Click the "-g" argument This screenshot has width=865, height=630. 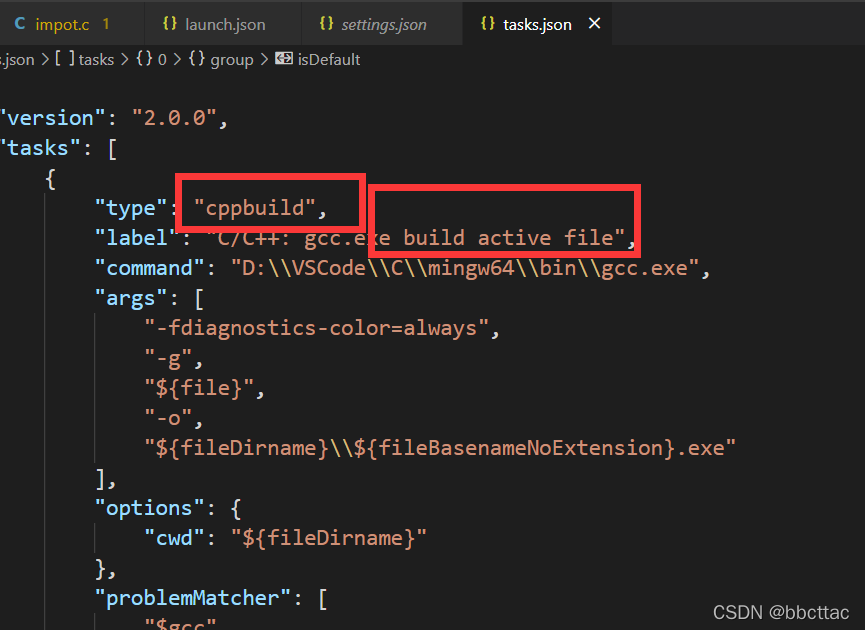pyautogui.click(x=168, y=359)
